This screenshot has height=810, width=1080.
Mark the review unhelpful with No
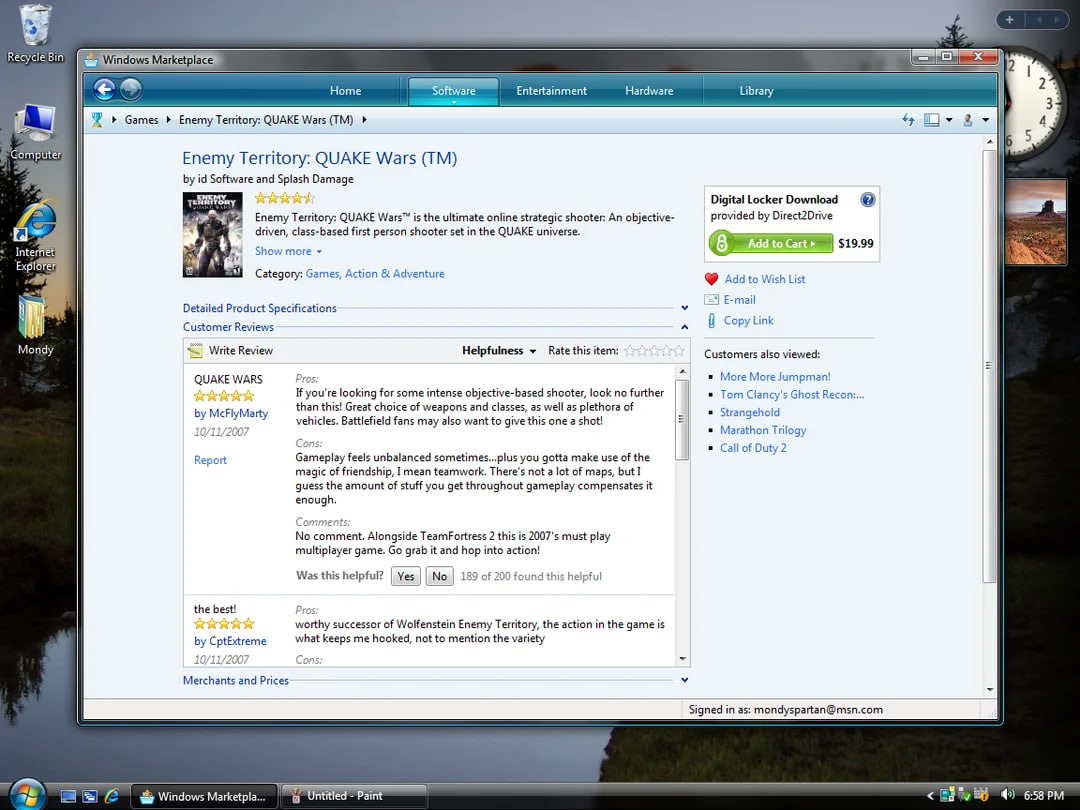[439, 577]
